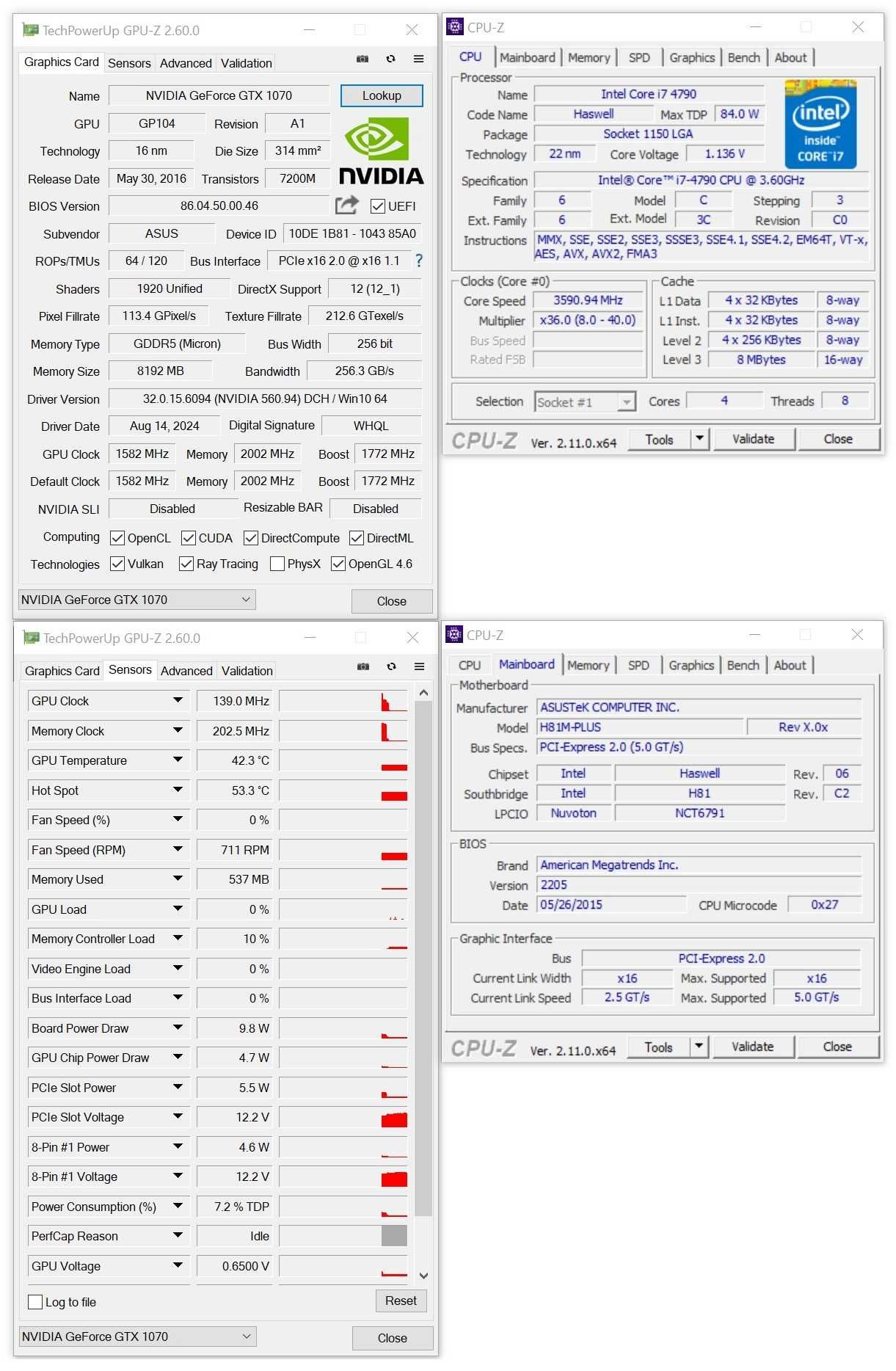This screenshot has width=896, height=1371.
Task: Toggle the DirectML checkbox
Action: tap(357, 538)
